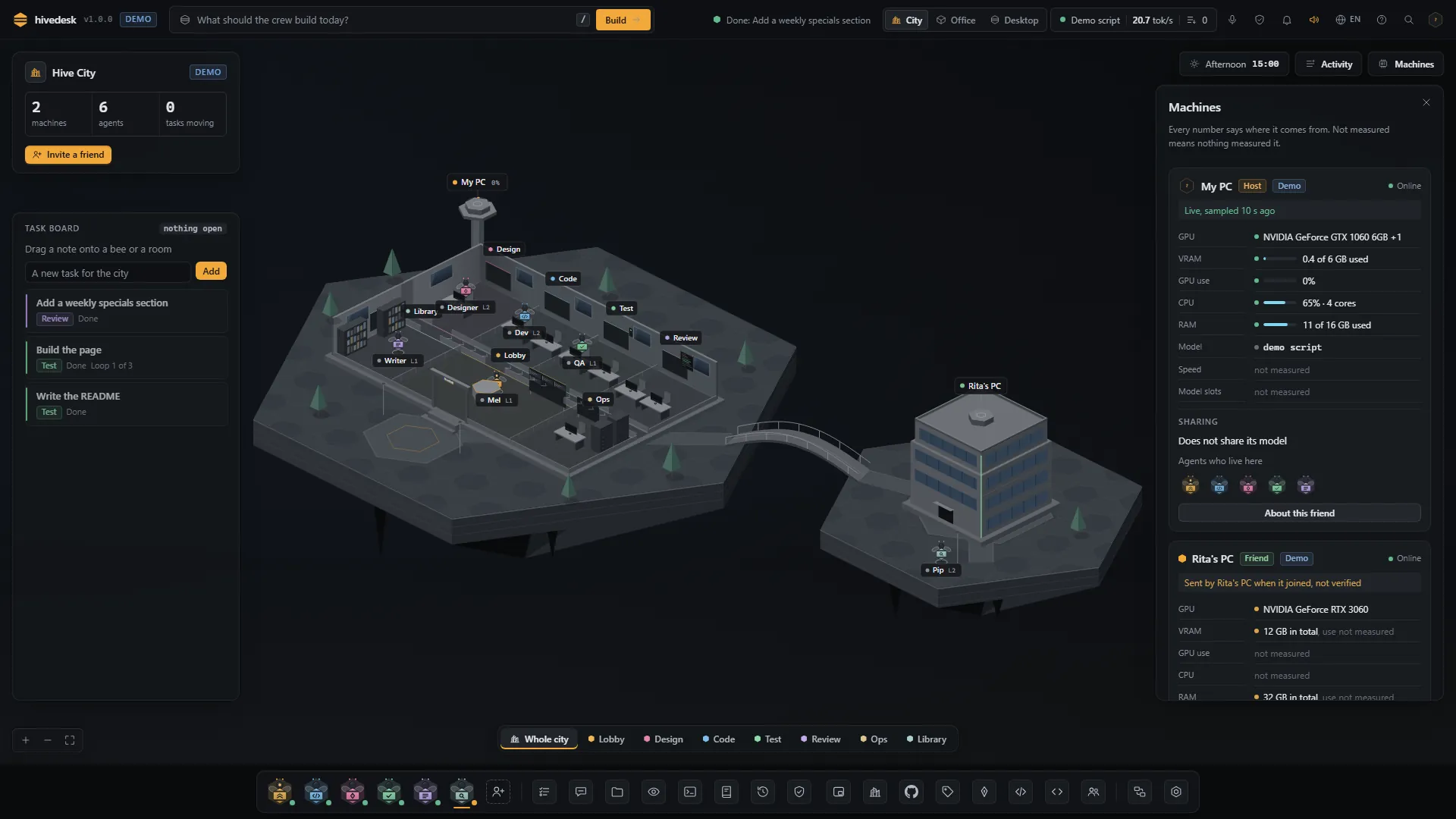This screenshot has width=1456, height=819.
Task: Click About this friend button
Action: 1299,513
